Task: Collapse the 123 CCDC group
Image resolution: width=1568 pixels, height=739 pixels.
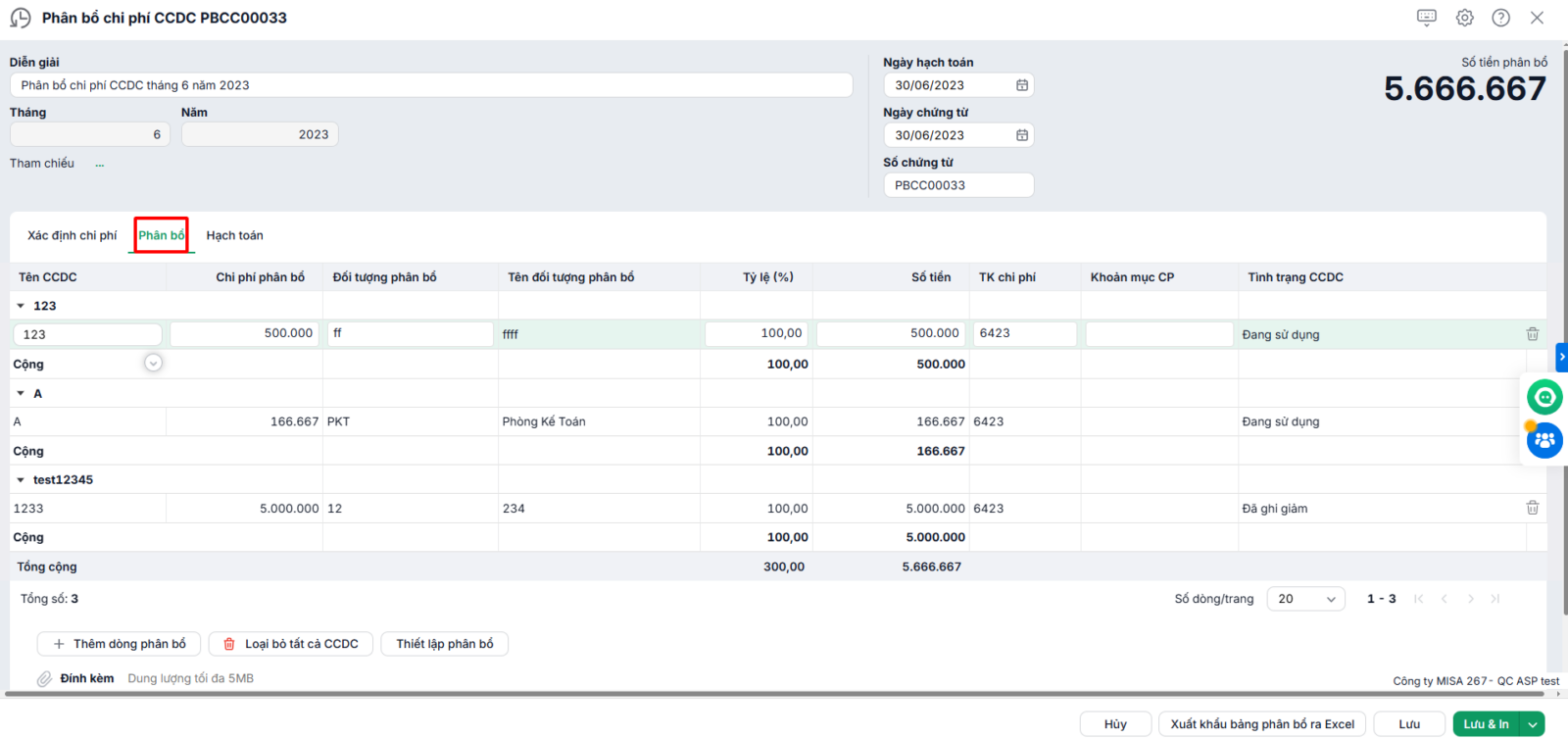Action: coord(21,306)
